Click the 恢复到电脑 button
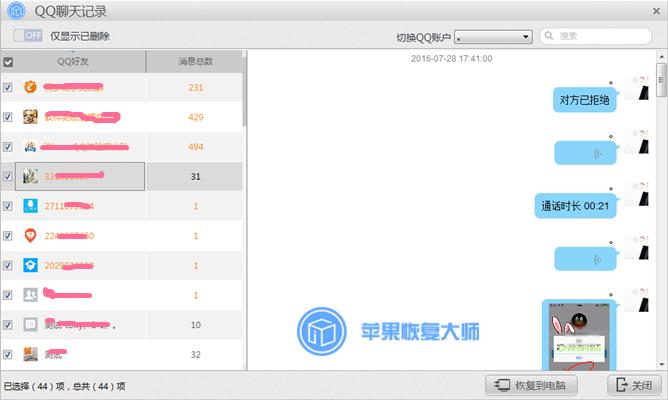The height and width of the screenshot is (400, 668). click(x=531, y=385)
